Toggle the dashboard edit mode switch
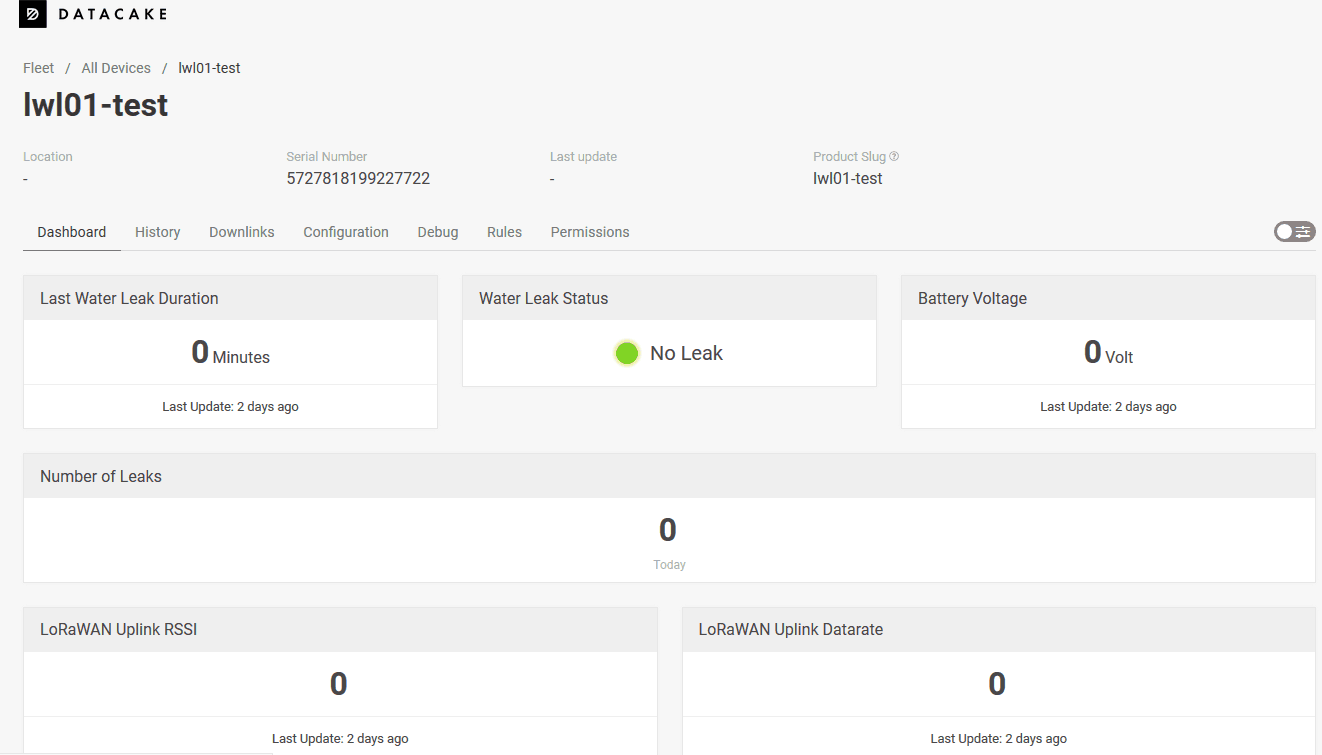This screenshot has height=755, width=1322. point(1294,232)
